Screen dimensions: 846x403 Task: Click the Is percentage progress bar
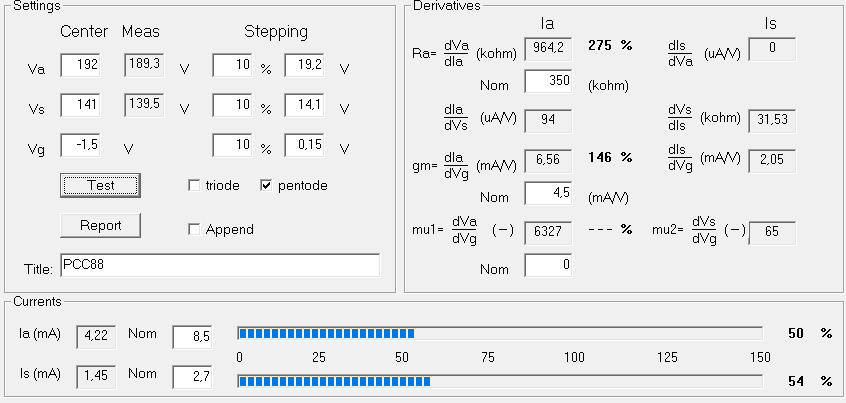[500, 381]
